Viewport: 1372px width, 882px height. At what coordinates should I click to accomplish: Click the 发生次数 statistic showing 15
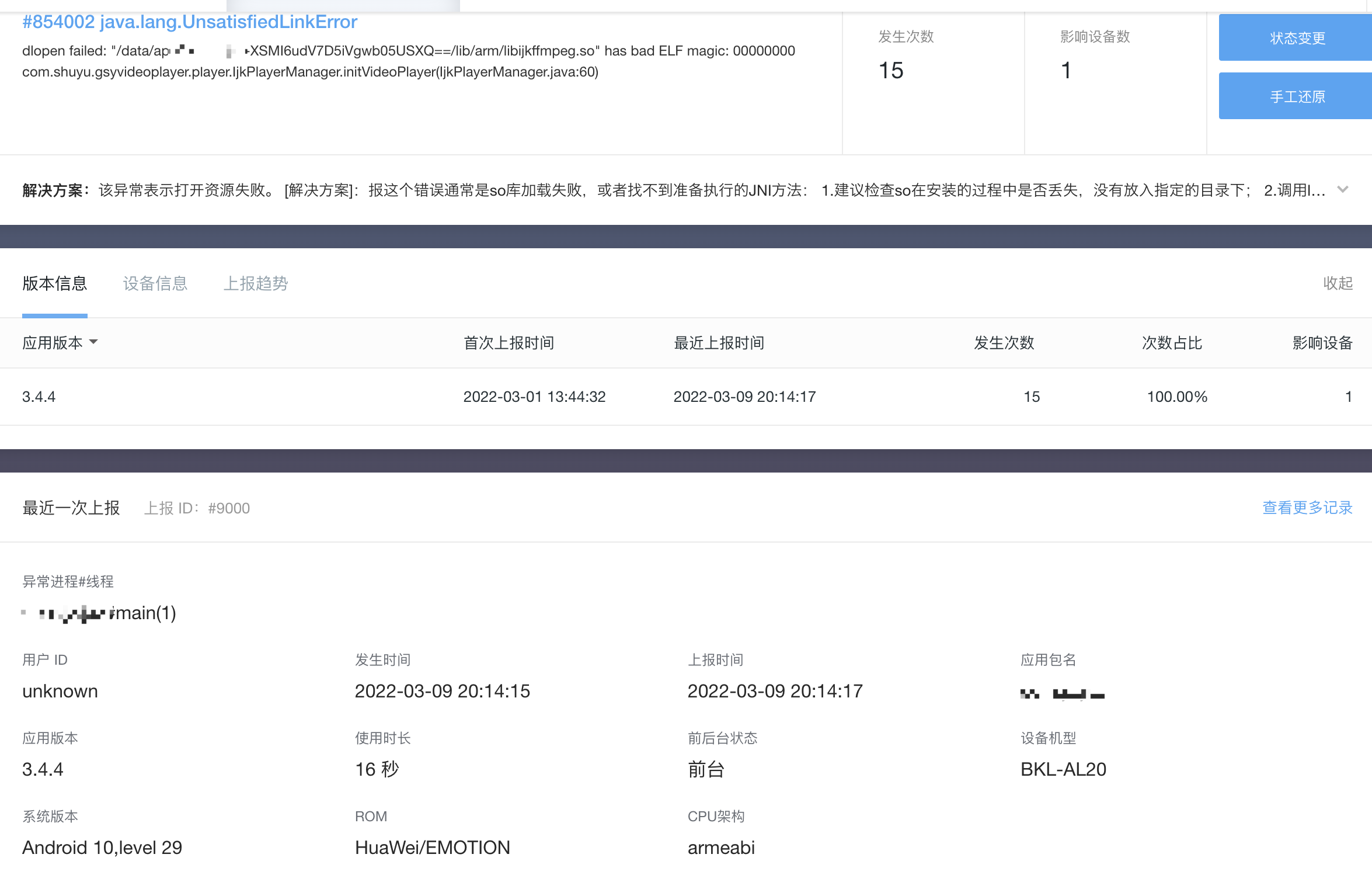pos(890,71)
